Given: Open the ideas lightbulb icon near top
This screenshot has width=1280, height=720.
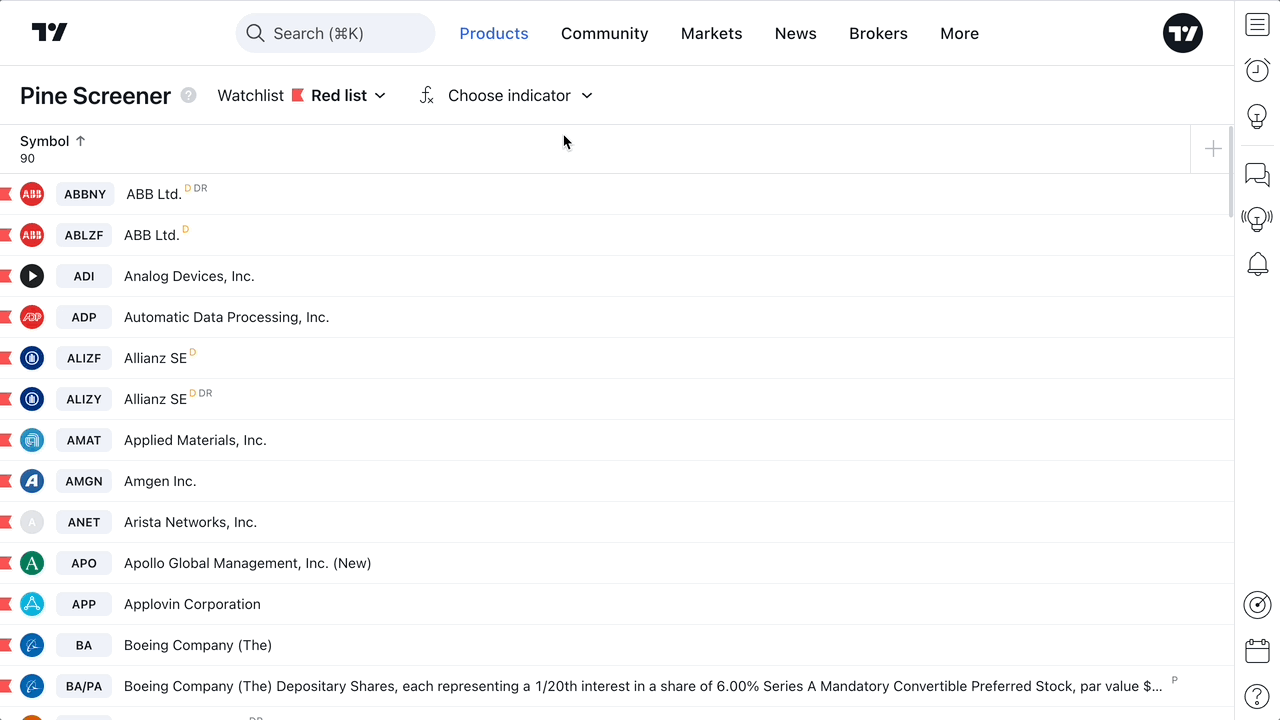Looking at the screenshot, I should tap(1257, 115).
